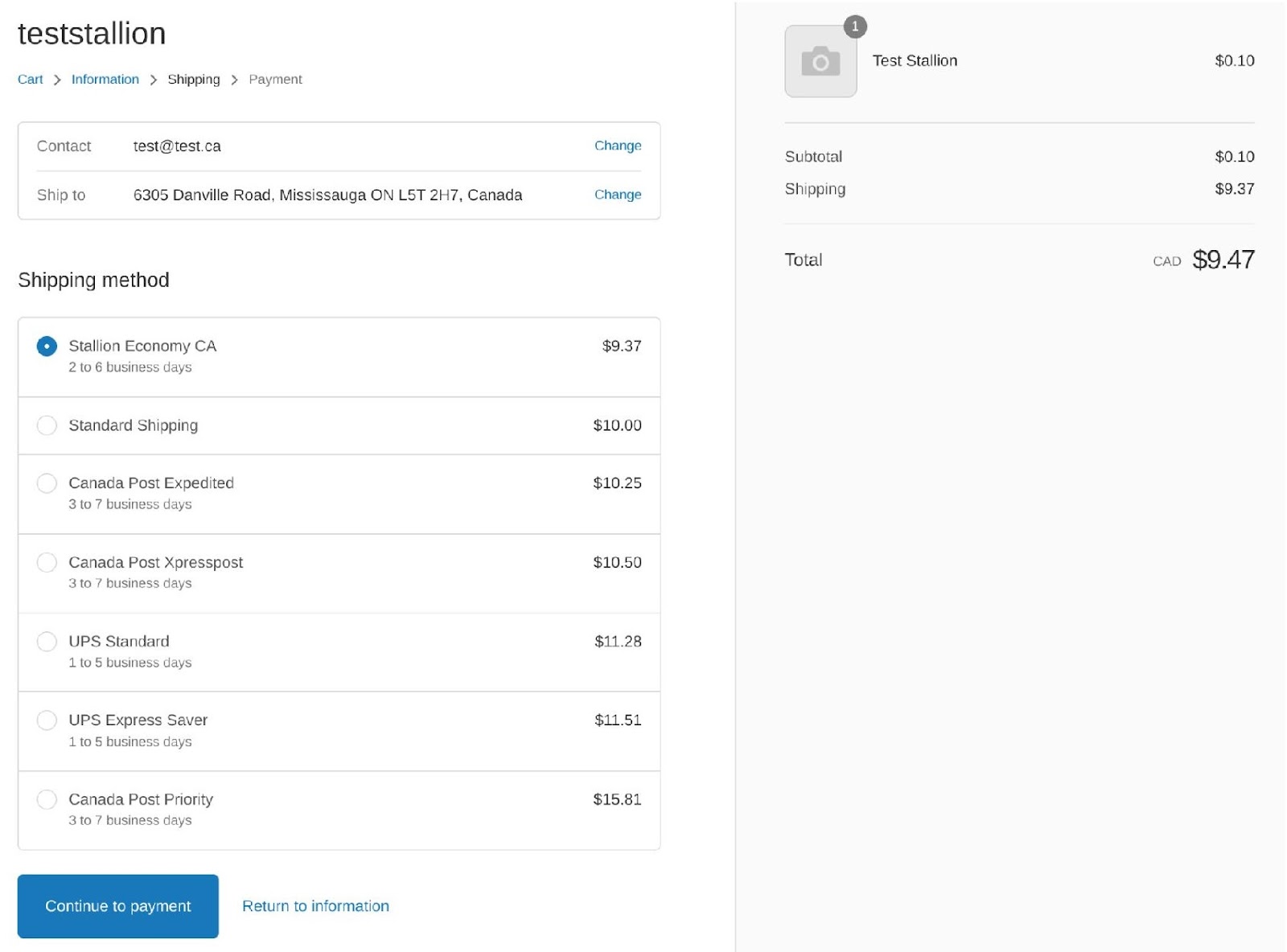Select Canada Post Xpresspost option
The width and height of the screenshot is (1287, 952).
point(47,562)
